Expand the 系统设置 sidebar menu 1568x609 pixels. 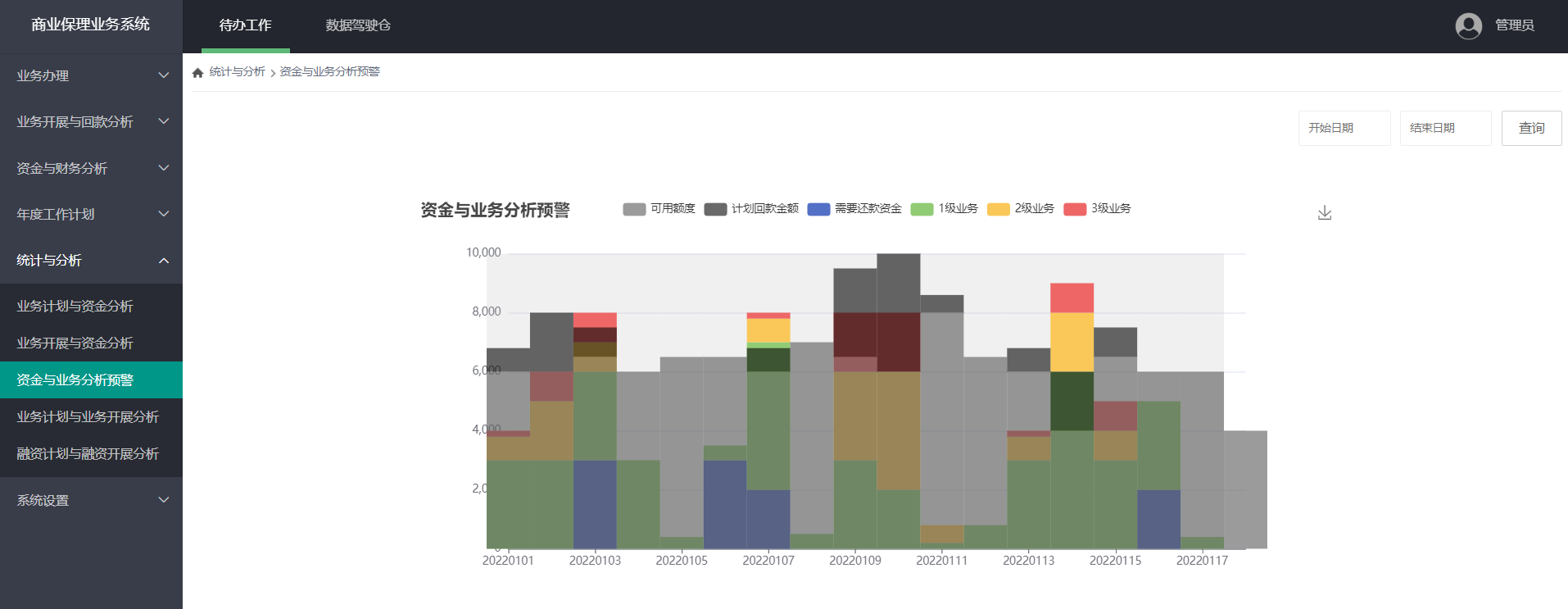tap(91, 500)
